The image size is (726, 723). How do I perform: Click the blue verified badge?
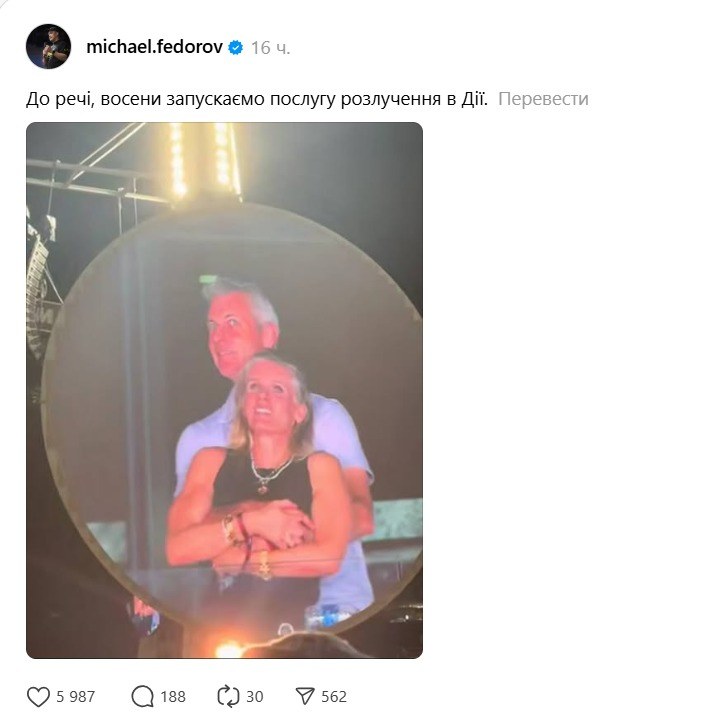coord(236,47)
